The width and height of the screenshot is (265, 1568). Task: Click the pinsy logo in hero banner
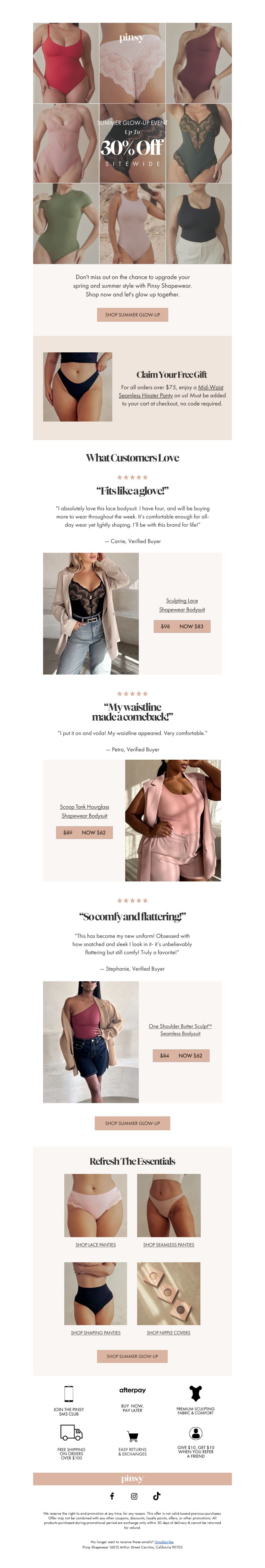click(132, 38)
